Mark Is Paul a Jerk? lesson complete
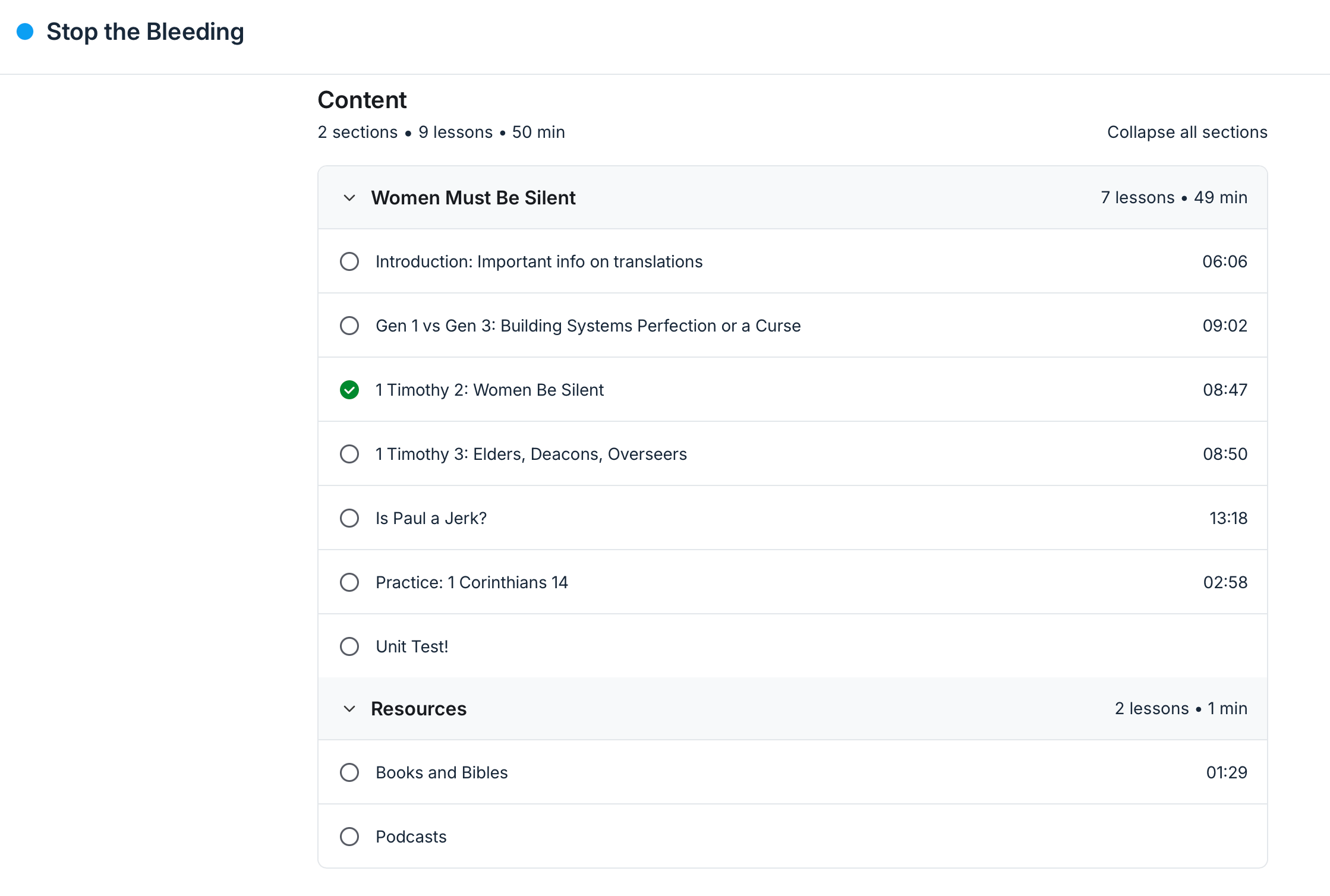The height and width of the screenshot is (896, 1330). (x=349, y=518)
